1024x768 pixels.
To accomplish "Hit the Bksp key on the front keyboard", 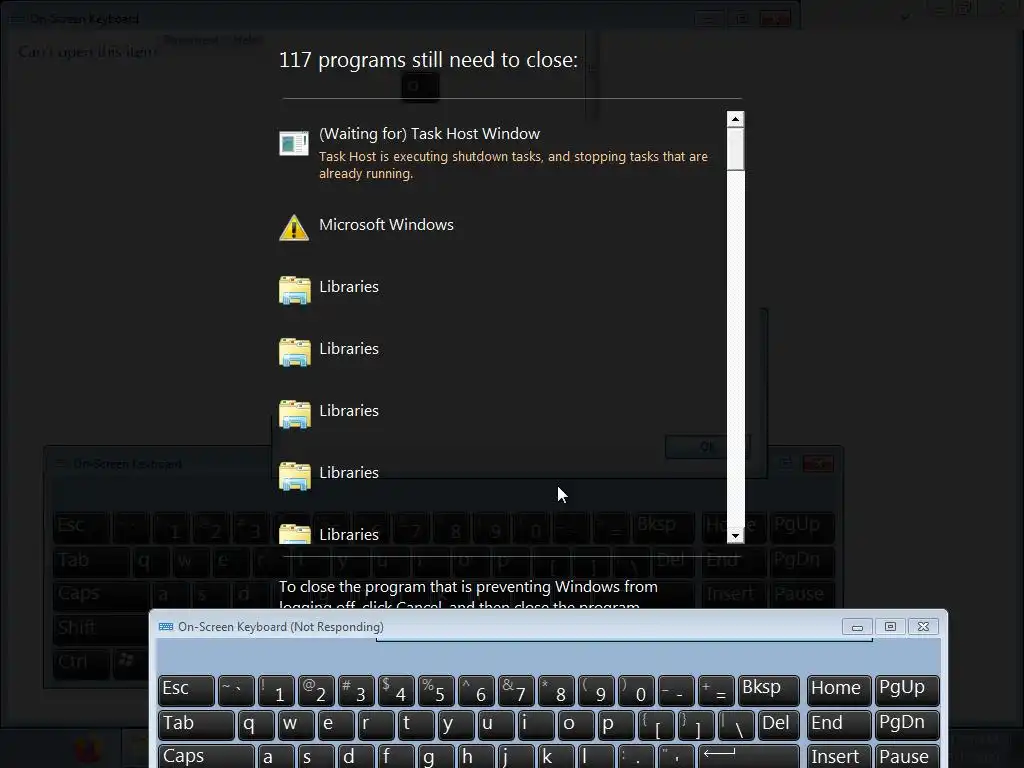I will tap(769, 690).
